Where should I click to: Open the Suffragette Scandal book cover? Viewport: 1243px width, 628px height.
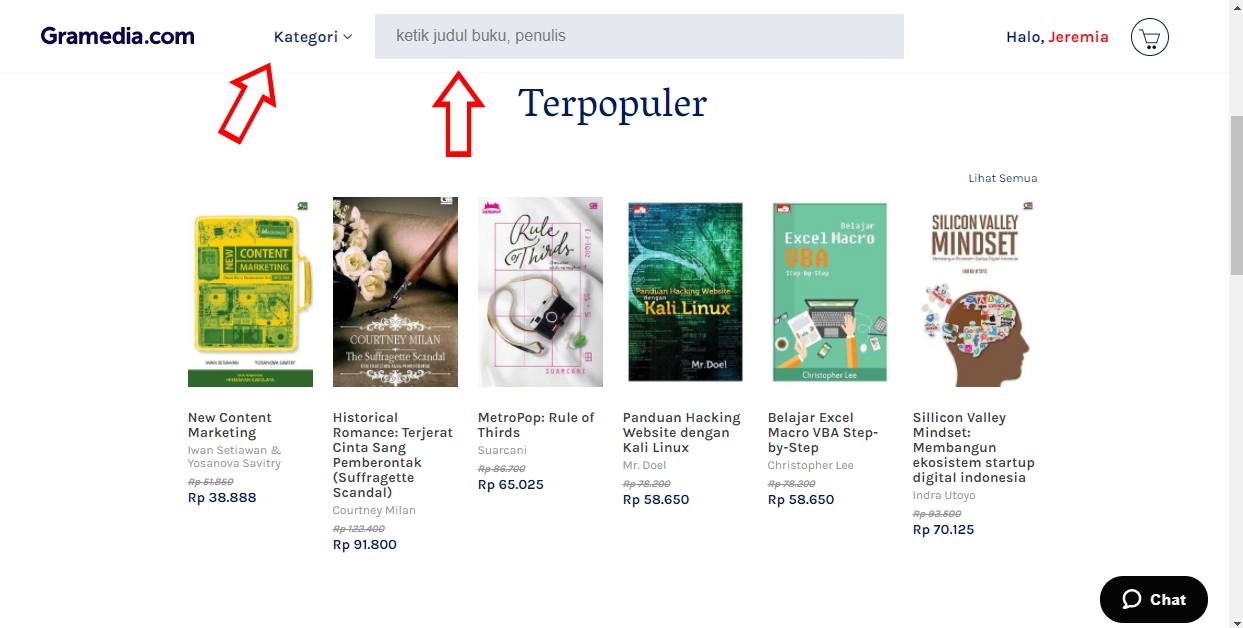click(x=395, y=292)
